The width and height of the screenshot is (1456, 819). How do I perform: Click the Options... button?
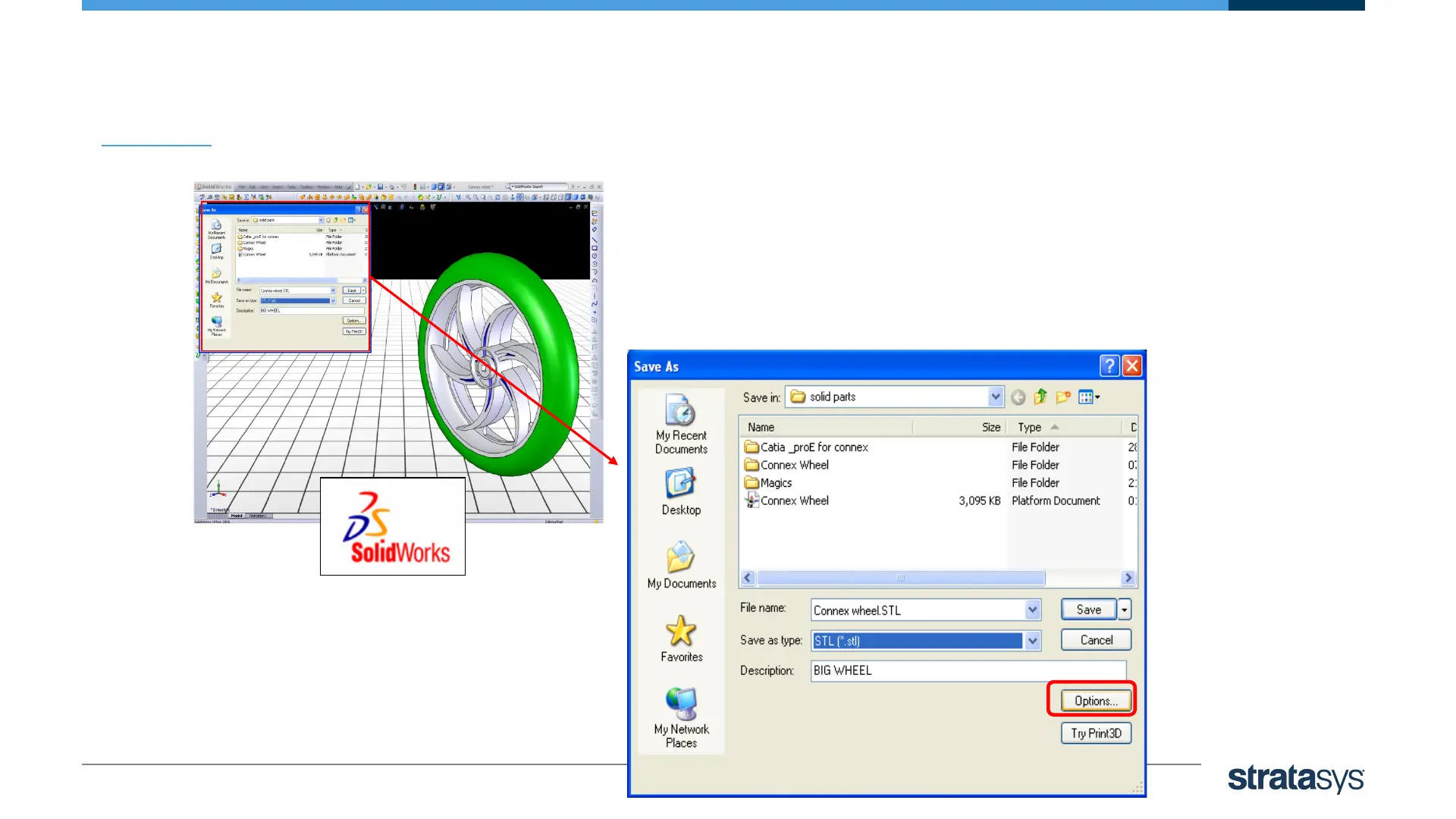[x=1095, y=701]
